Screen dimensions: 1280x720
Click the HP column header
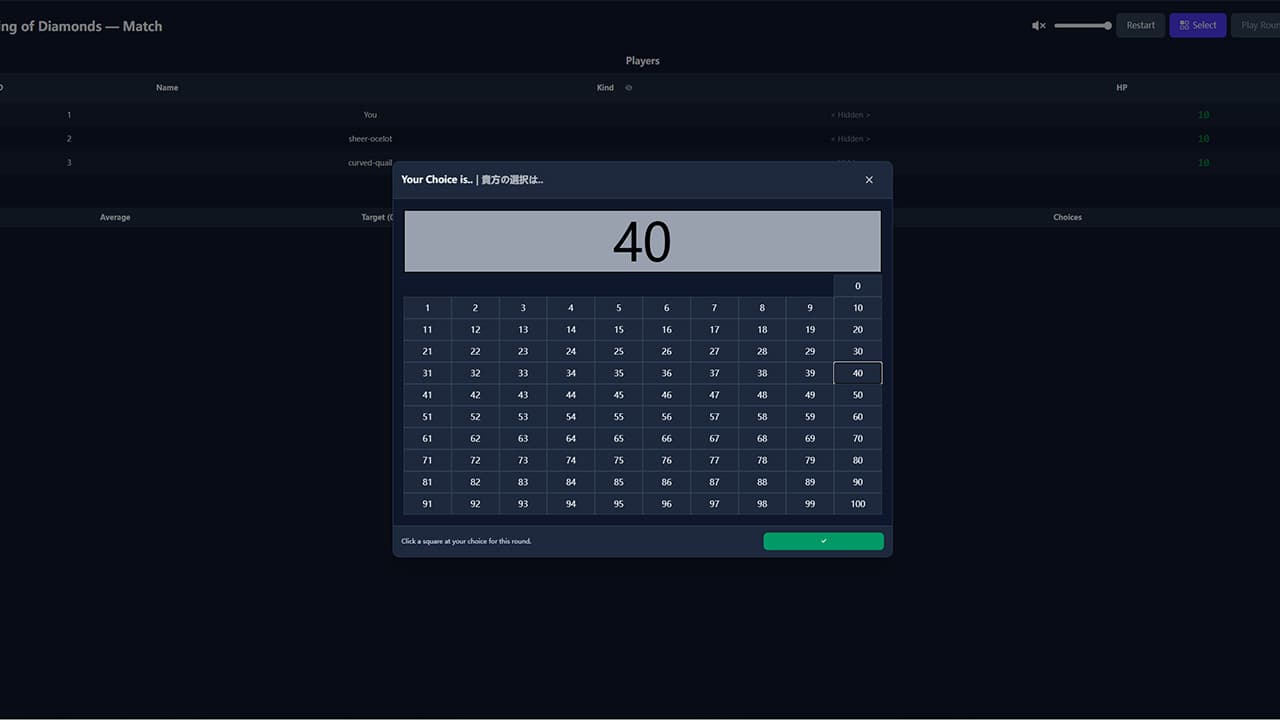(1121, 88)
